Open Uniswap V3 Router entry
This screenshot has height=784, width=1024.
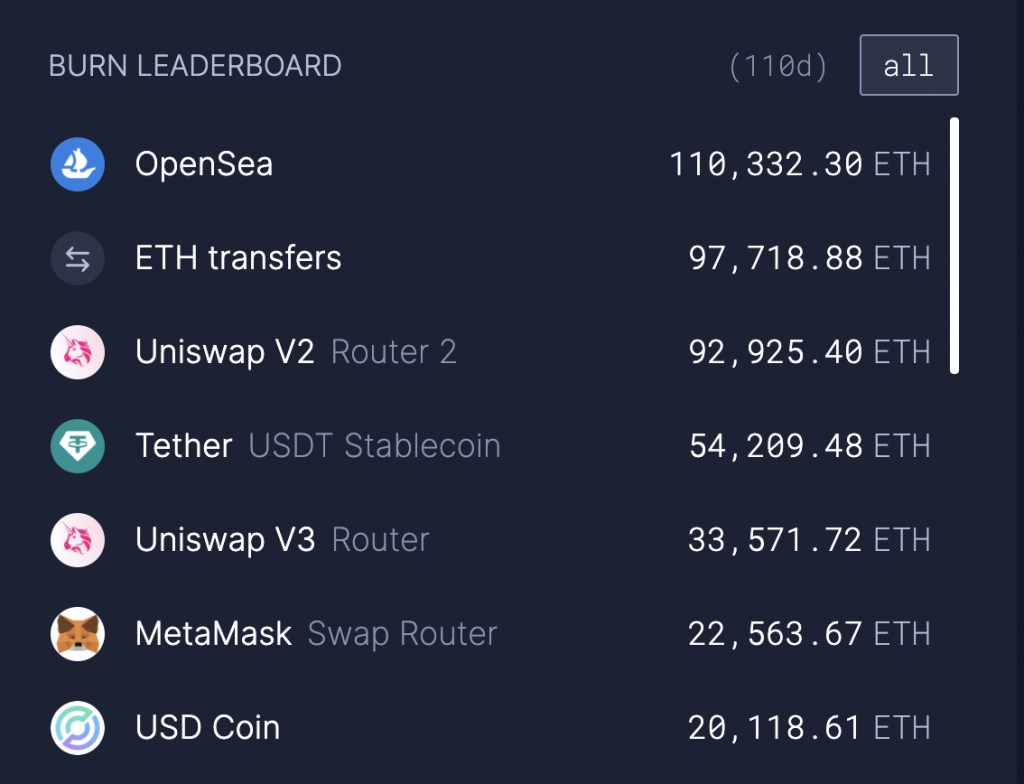point(490,540)
